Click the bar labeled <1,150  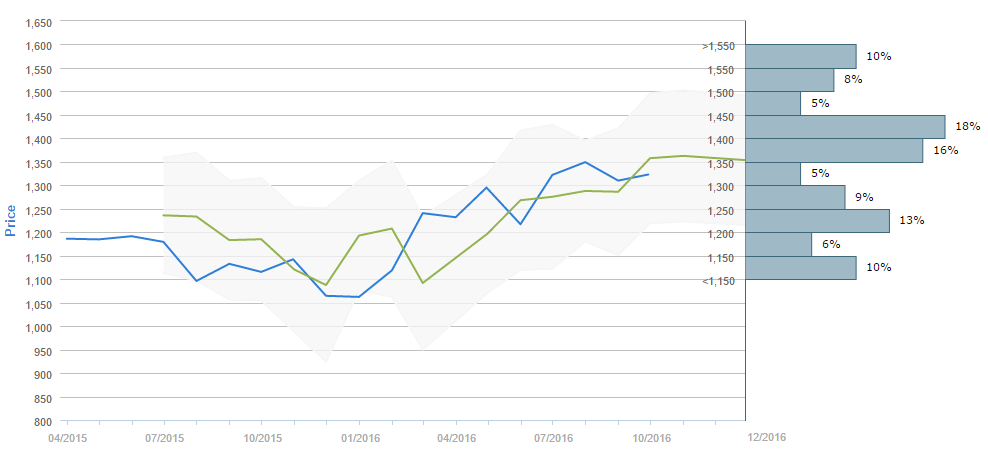(x=801, y=267)
